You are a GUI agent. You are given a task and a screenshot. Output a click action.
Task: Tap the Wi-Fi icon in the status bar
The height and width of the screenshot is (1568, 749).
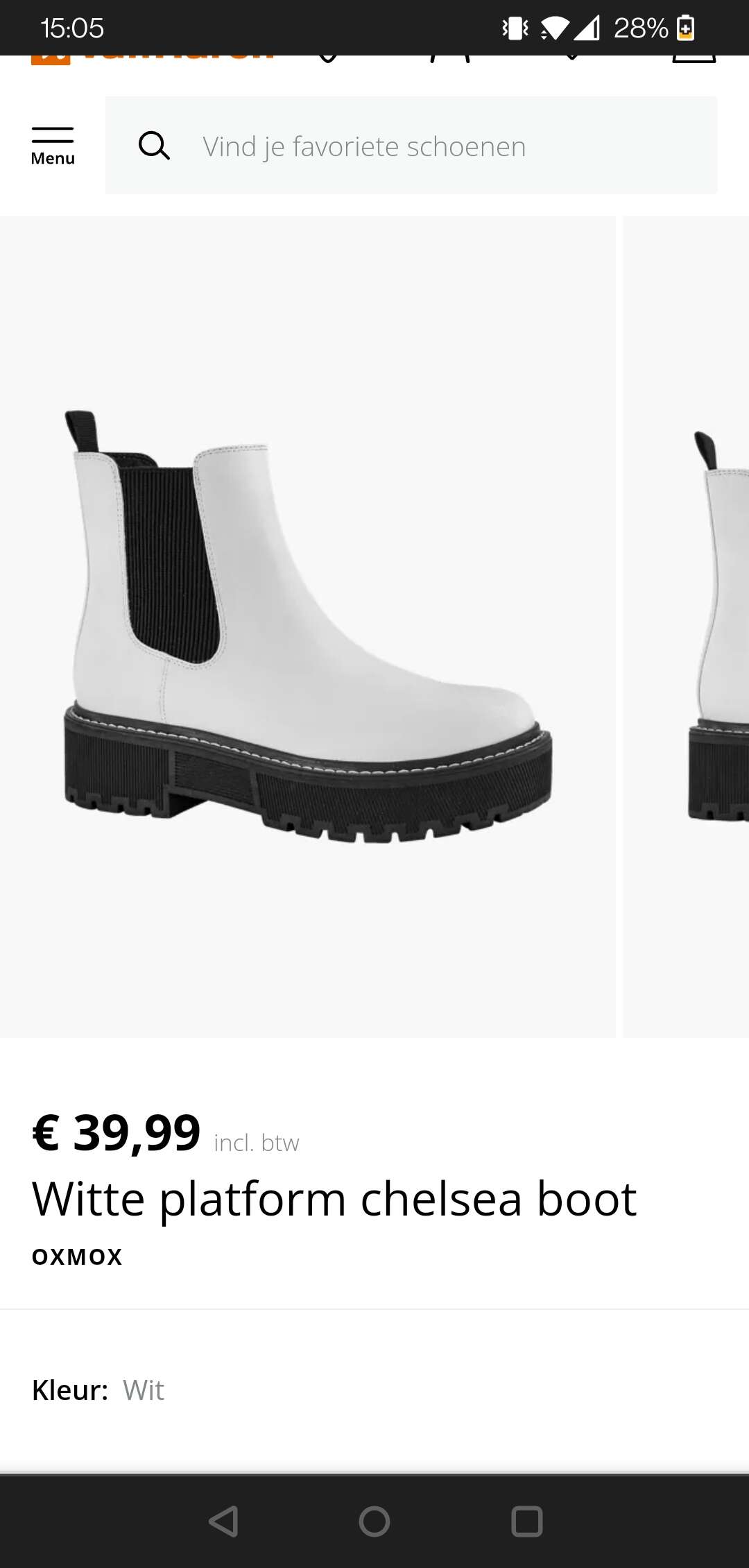(x=555, y=28)
